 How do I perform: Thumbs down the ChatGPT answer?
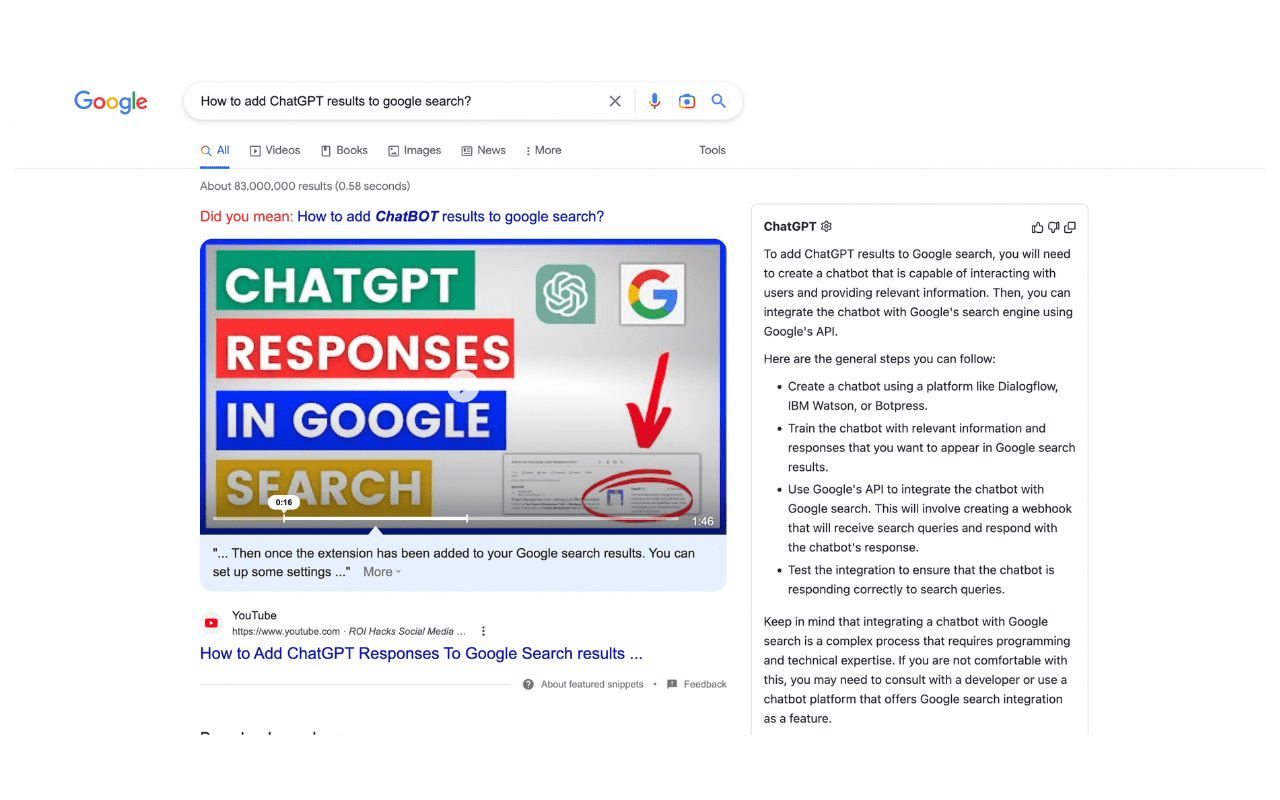coord(1053,227)
